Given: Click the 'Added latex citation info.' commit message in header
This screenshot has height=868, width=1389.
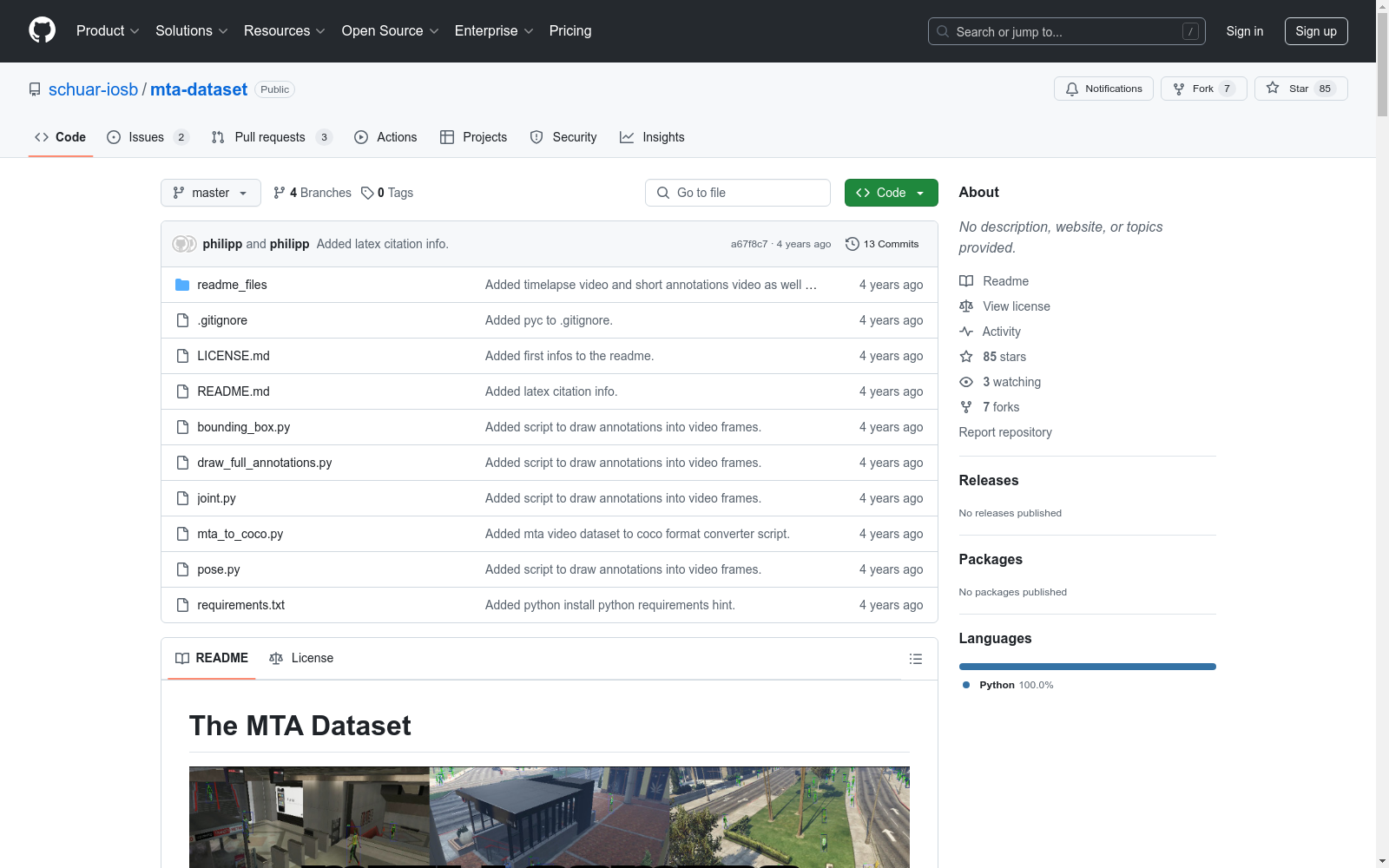Looking at the screenshot, I should tap(383, 244).
